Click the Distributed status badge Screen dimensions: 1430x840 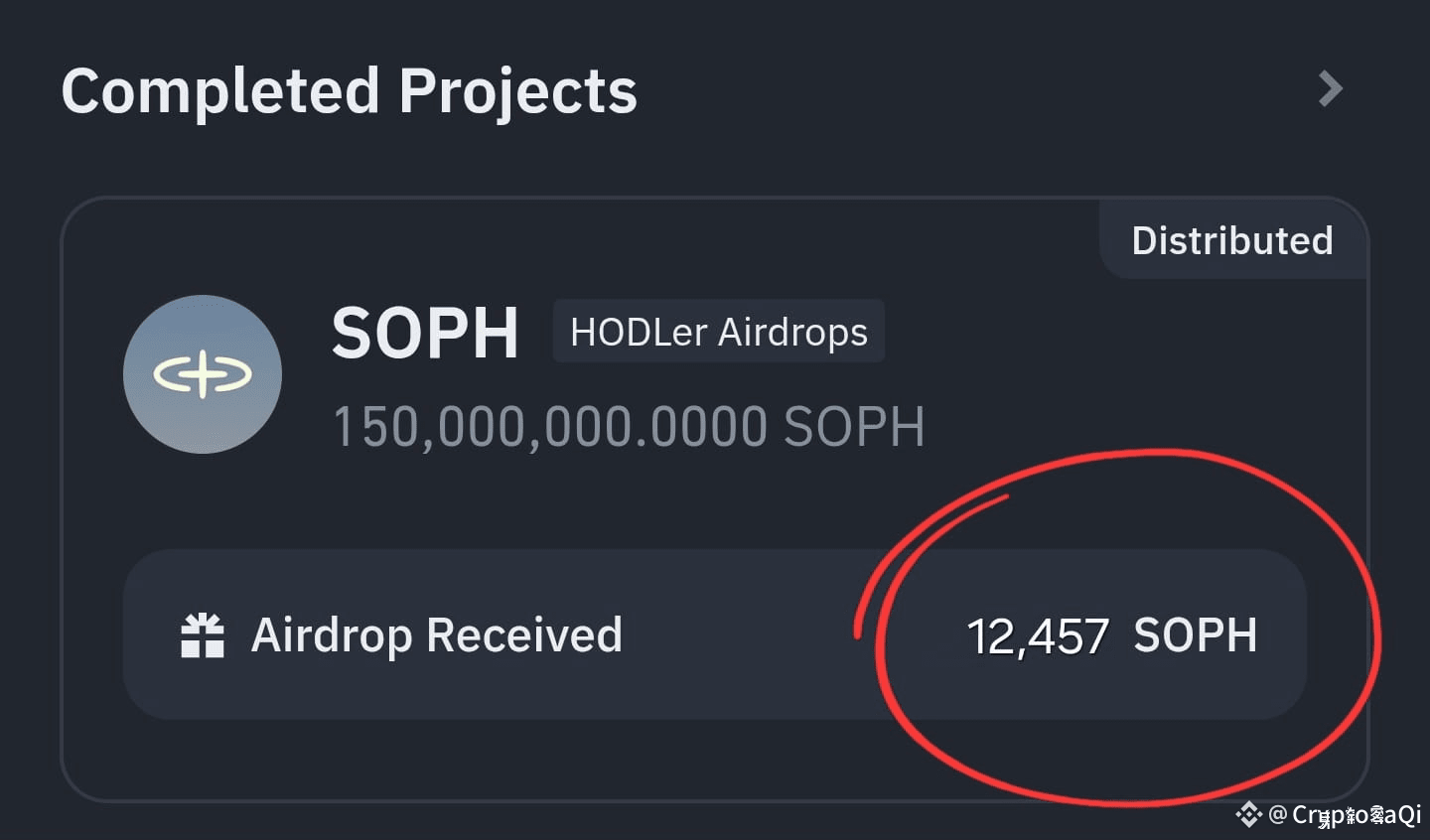(1232, 240)
